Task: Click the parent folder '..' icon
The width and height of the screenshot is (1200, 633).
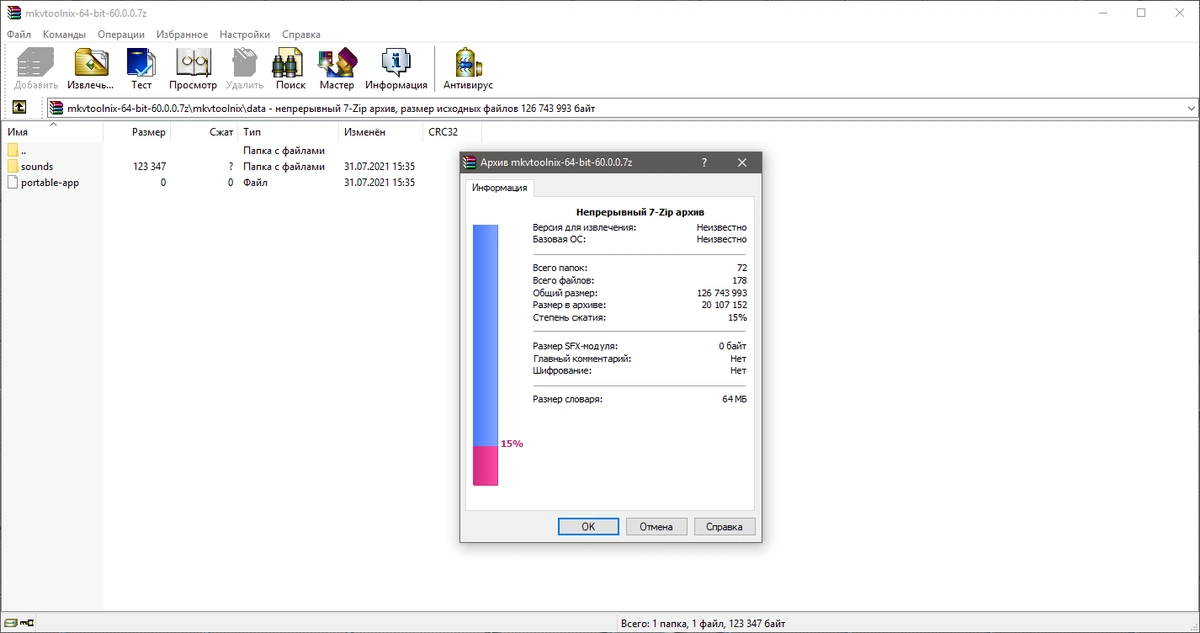Action: click(13, 150)
